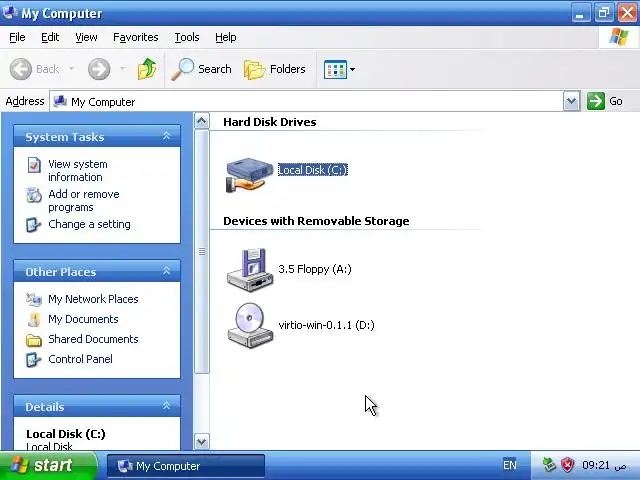Toggle the Folders pane
Image resolution: width=640 pixels, height=480 pixels.
pos(275,69)
